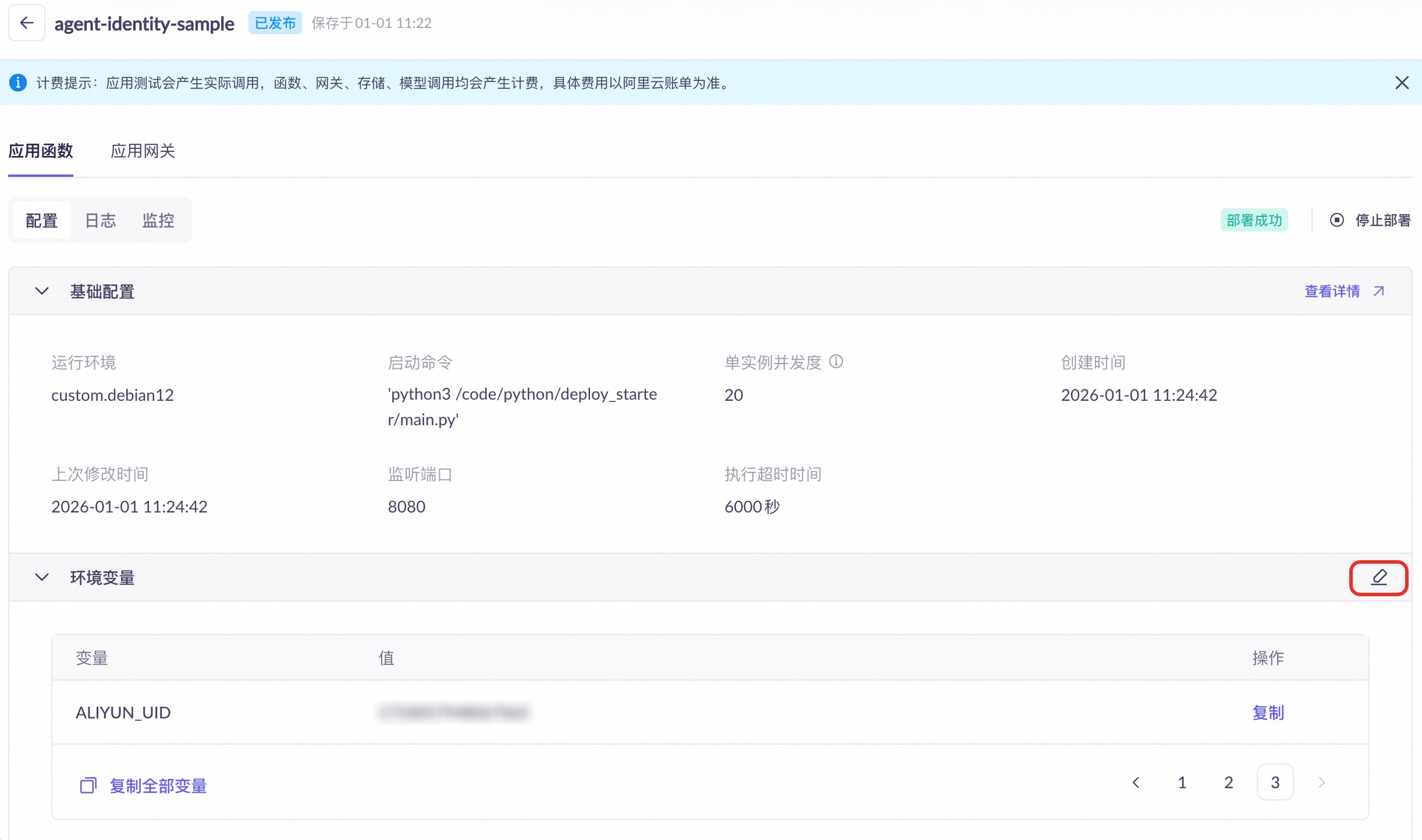
Task: Collapse the 基础配置 section
Action: coord(41,291)
